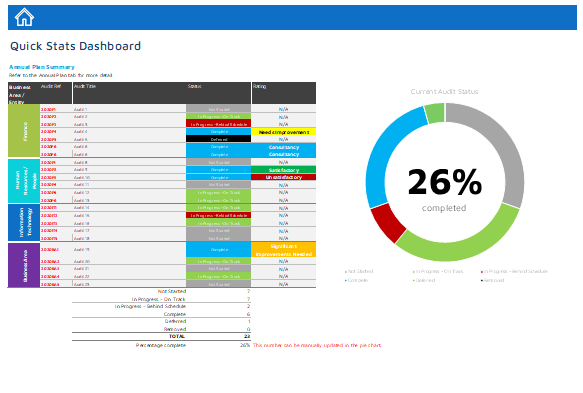Click Audit 6's Consultancy rating cell
The width and height of the screenshot is (583, 393).
click(284, 147)
